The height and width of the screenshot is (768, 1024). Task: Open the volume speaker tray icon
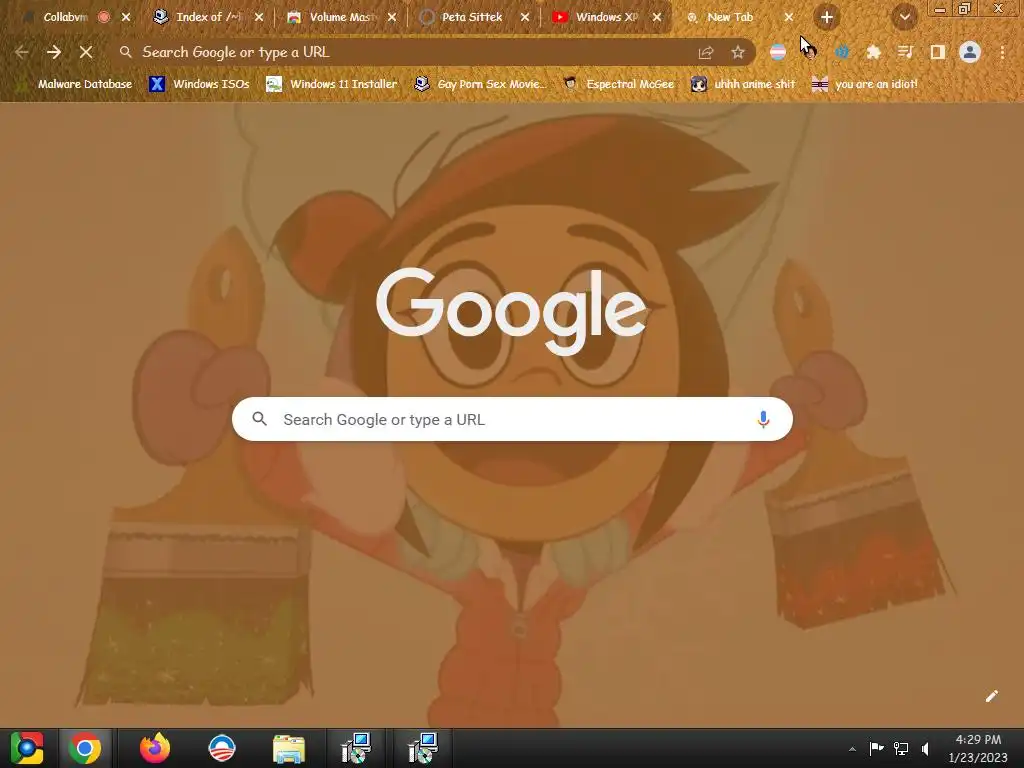click(925, 748)
